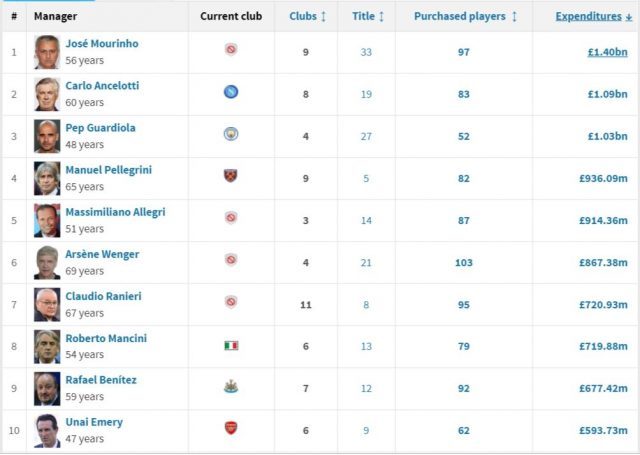This screenshot has width=640, height=455.
Task: Open Wenger's 103 purchased players
Action: [x=464, y=262]
